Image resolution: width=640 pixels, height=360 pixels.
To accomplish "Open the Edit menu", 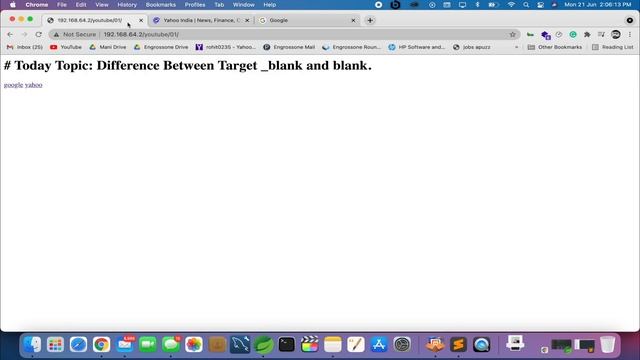I will (x=81, y=5).
